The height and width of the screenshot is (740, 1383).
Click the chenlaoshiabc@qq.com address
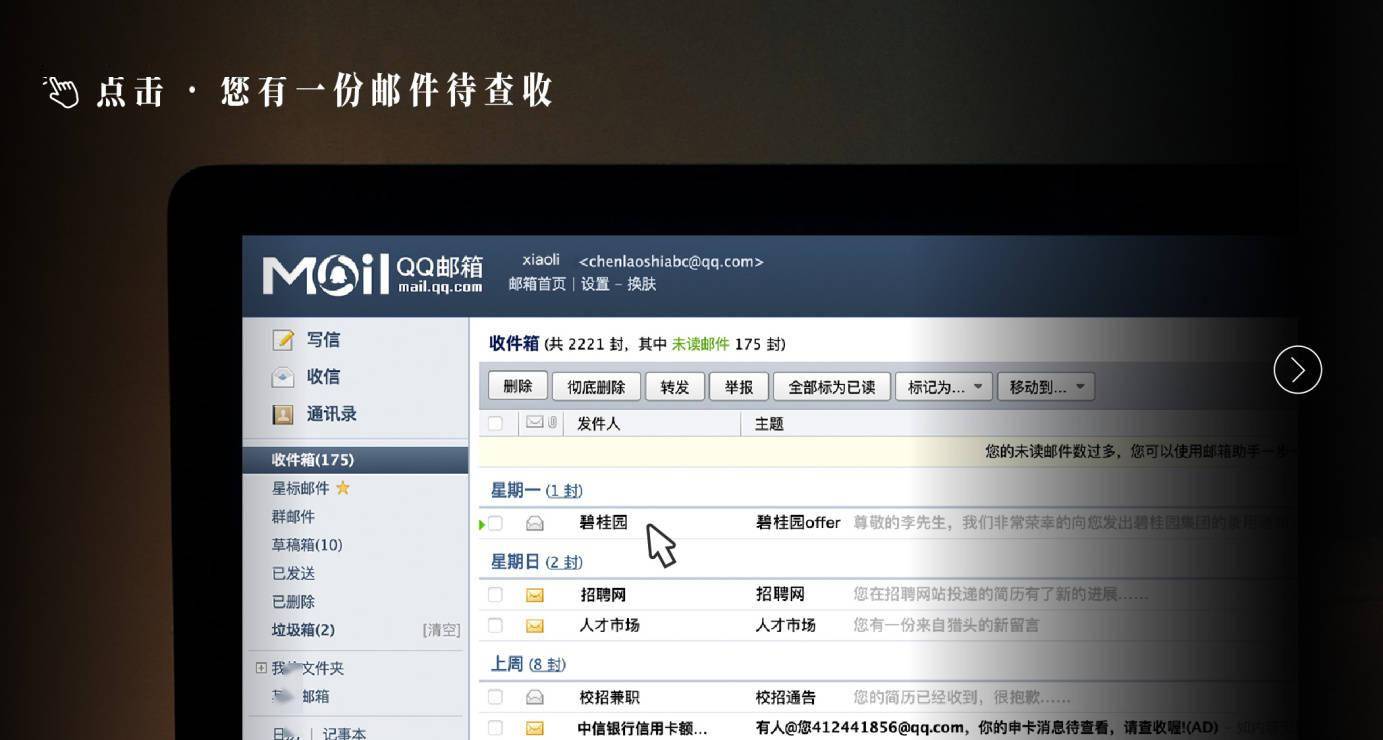click(671, 262)
